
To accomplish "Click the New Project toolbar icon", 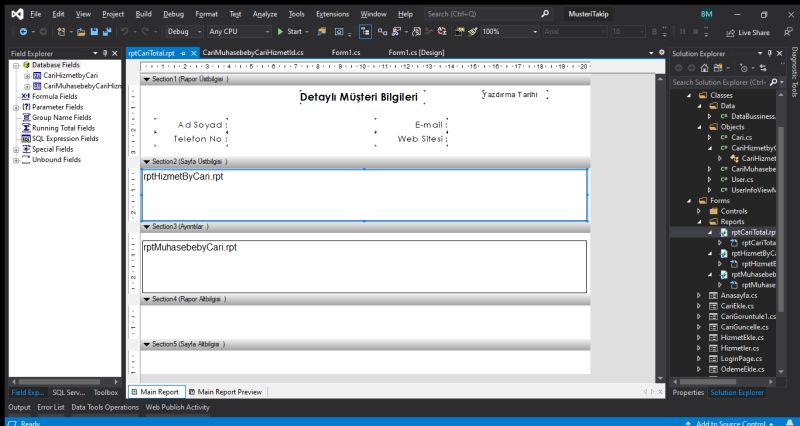I will (61, 32).
